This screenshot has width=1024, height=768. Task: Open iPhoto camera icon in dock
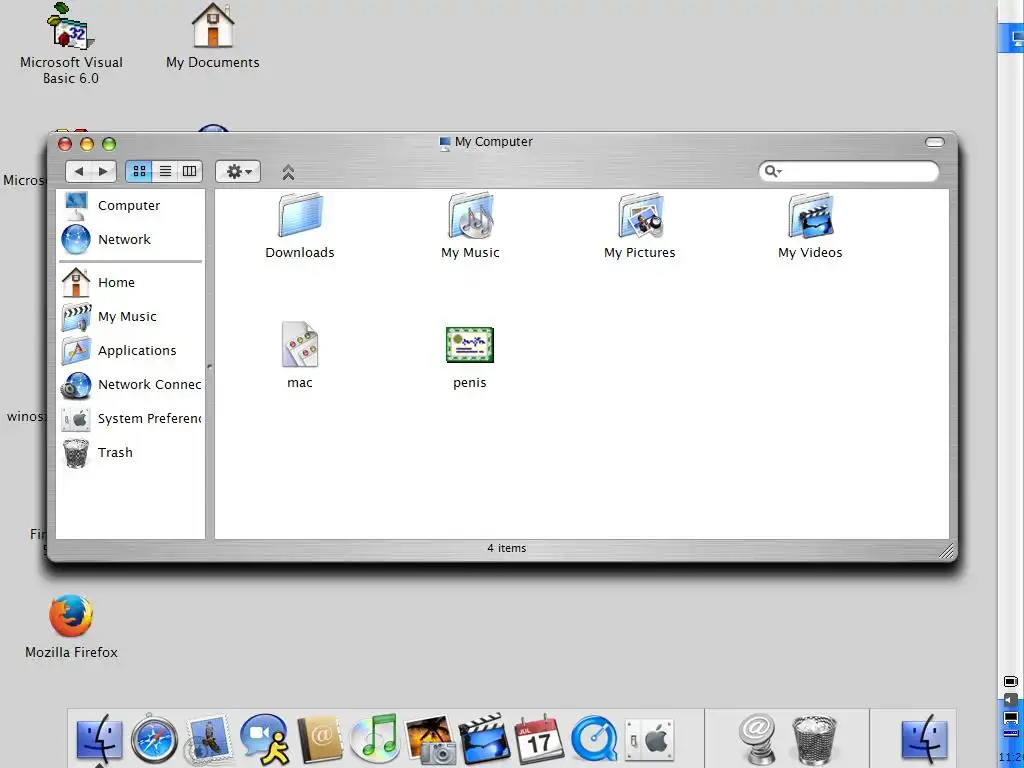(429, 740)
